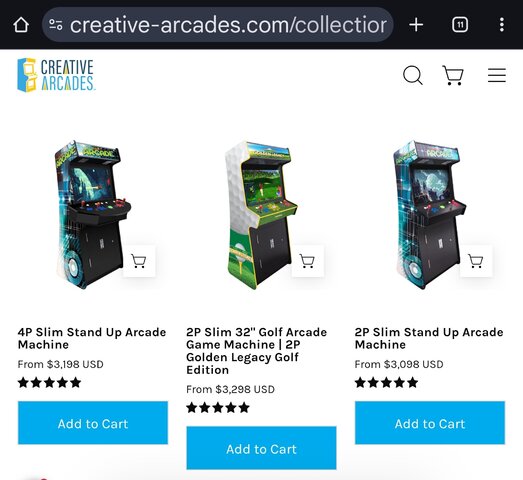523x480 pixels.
Task: Add 2P Slim Stand Up Arcade to cart
Action: (430, 423)
